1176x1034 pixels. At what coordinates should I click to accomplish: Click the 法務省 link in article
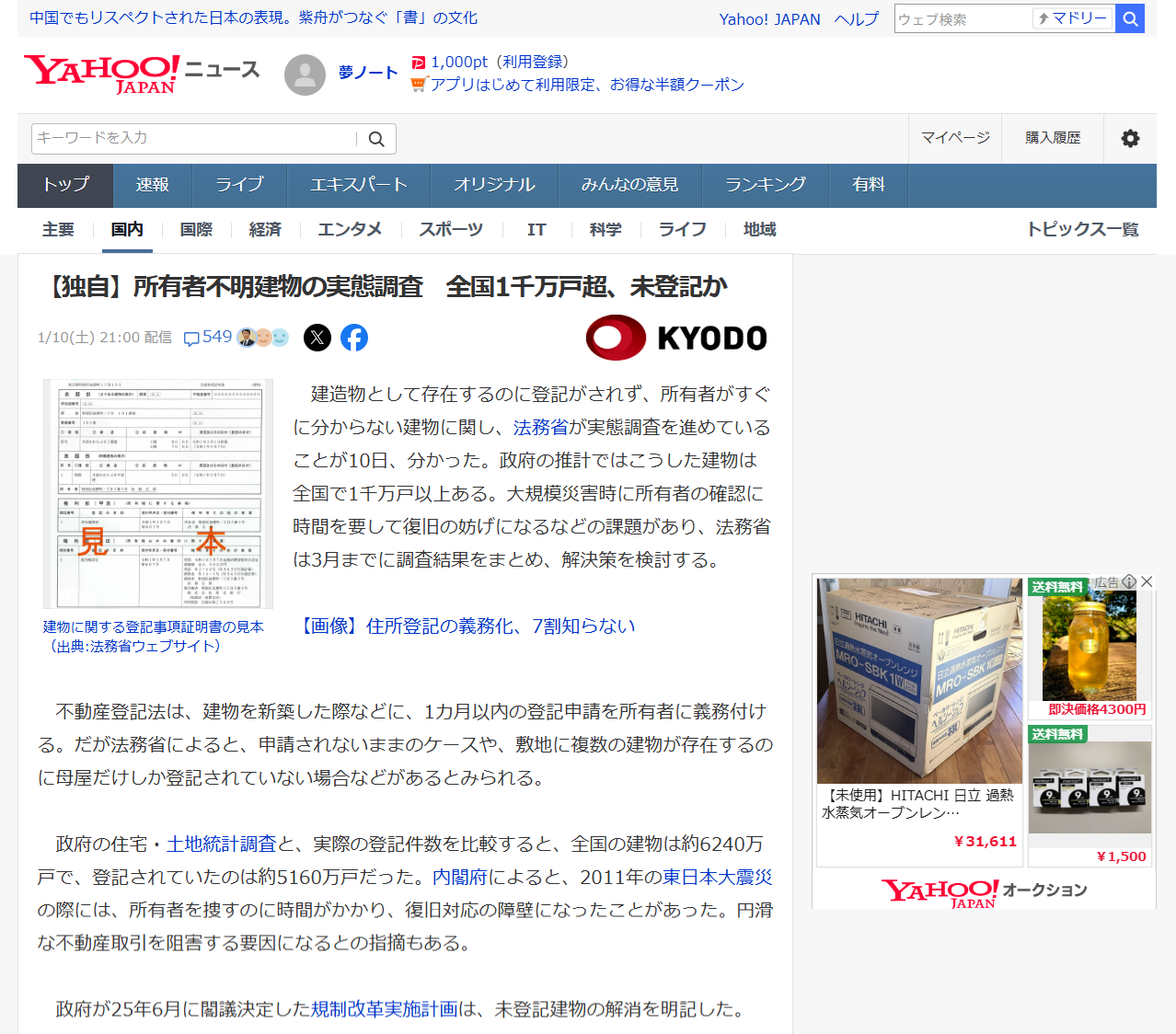[541, 427]
